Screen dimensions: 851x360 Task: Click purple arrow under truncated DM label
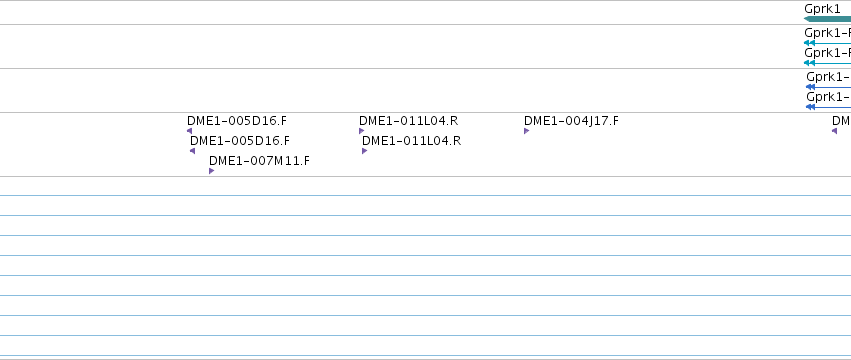[834, 131]
